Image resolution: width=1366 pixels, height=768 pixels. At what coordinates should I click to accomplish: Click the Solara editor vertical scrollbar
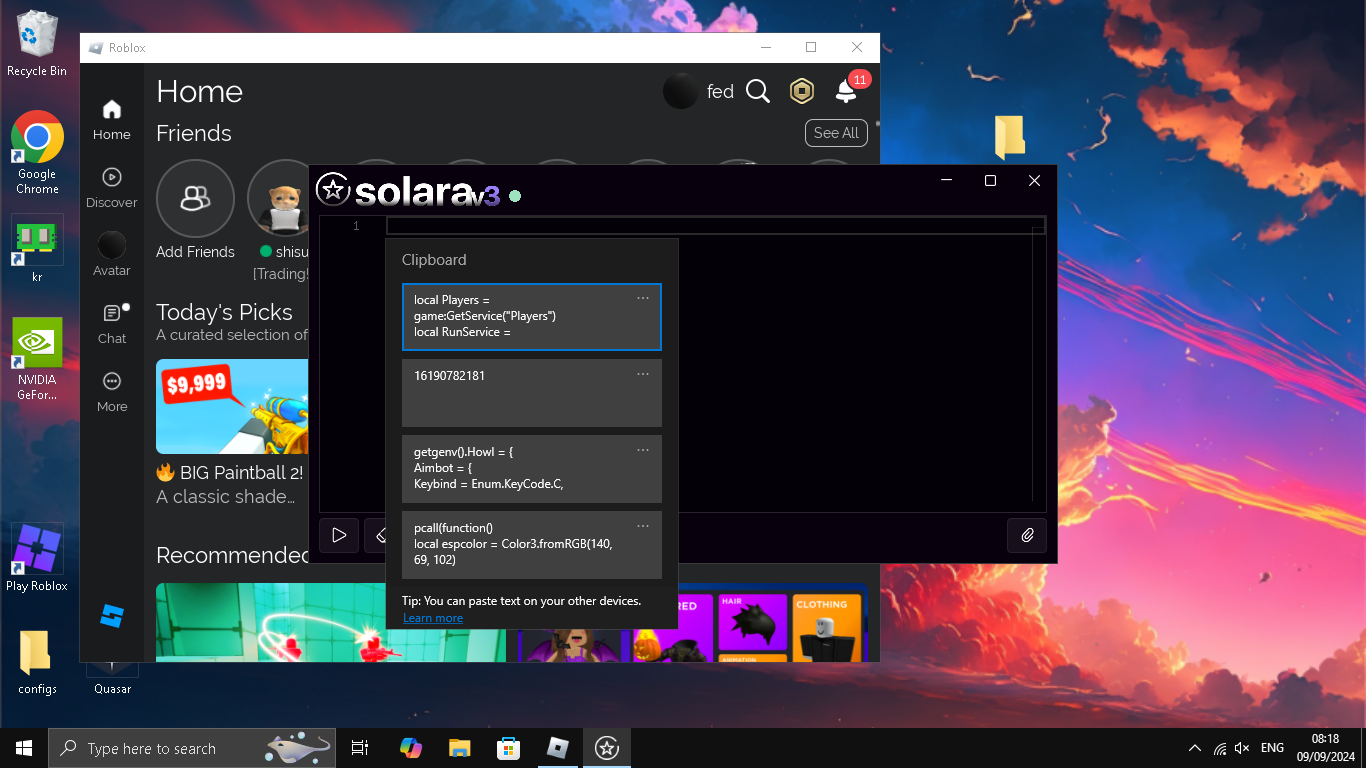pos(1039,365)
